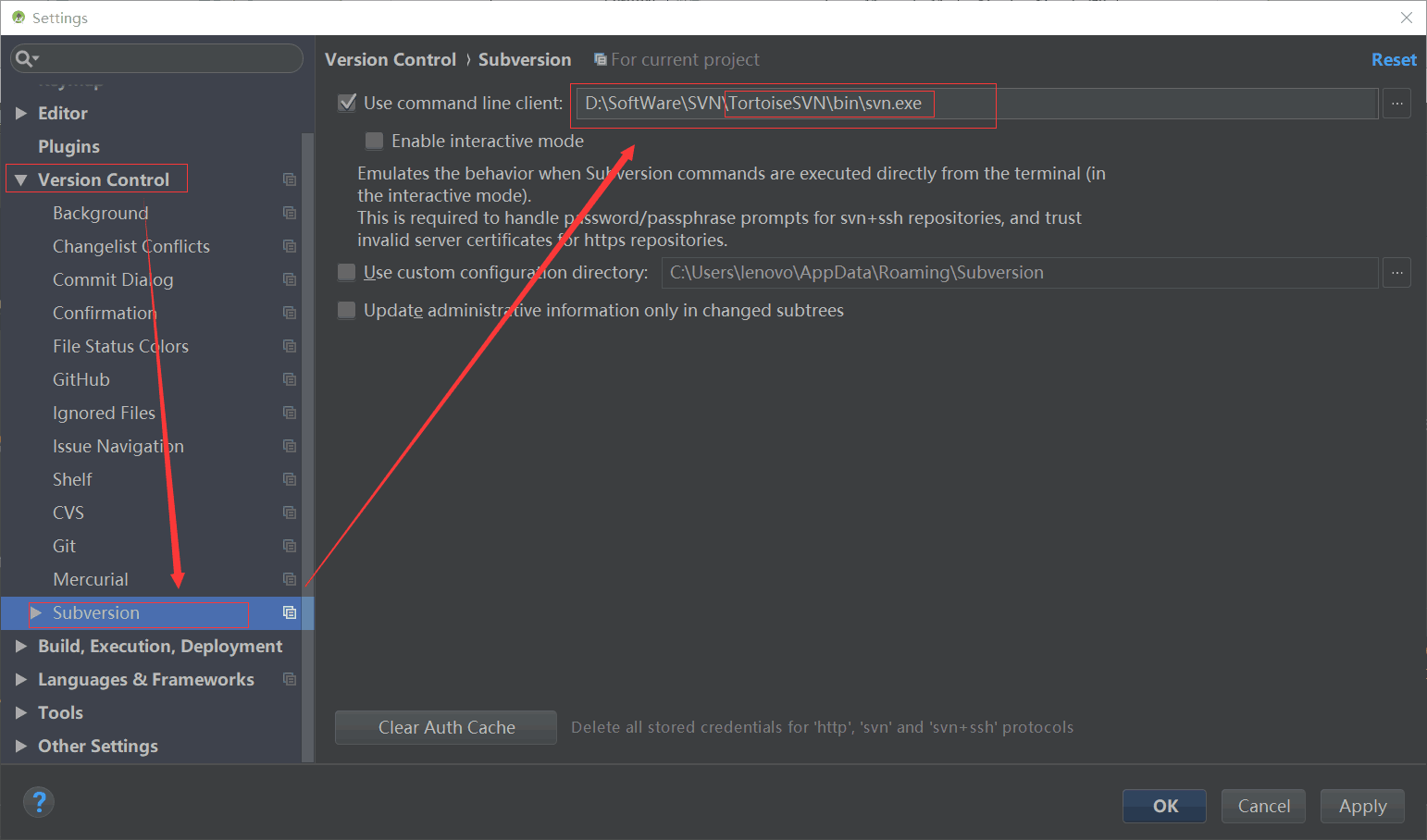This screenshot has width=1427, height=840.
Task: Open Ignored Files settings
Action: 104,413
